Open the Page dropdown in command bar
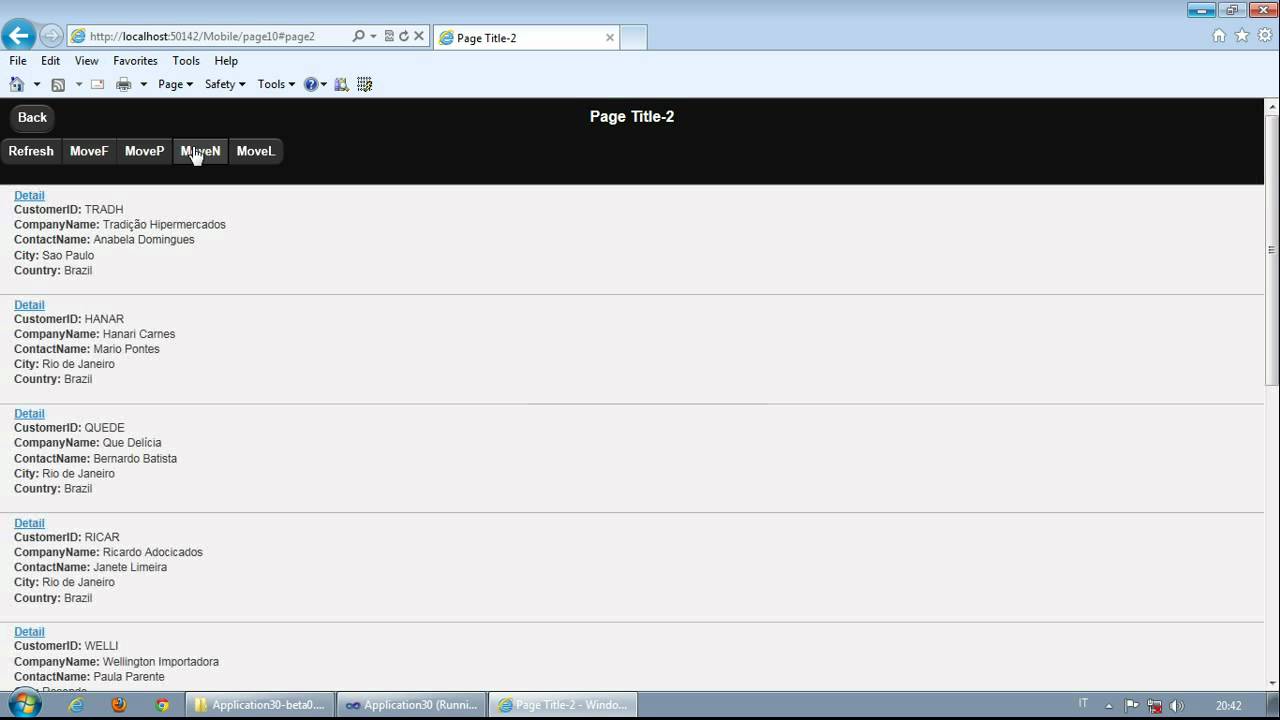The width and height of the screenshot is (1280, 720). pyautogui.click(x=175, y=85)
